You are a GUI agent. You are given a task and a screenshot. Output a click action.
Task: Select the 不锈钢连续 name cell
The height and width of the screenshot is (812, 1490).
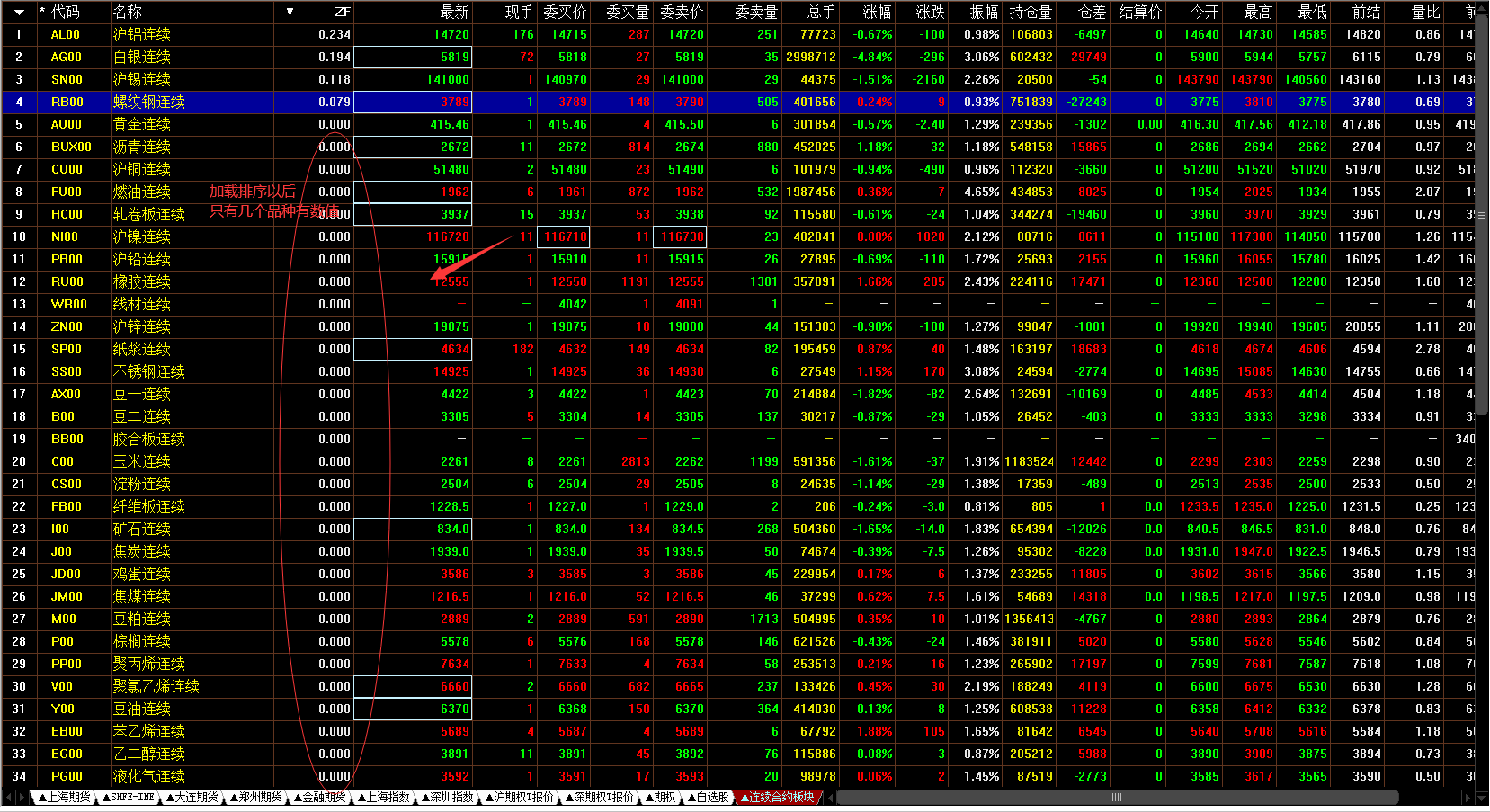click(149, 371)
